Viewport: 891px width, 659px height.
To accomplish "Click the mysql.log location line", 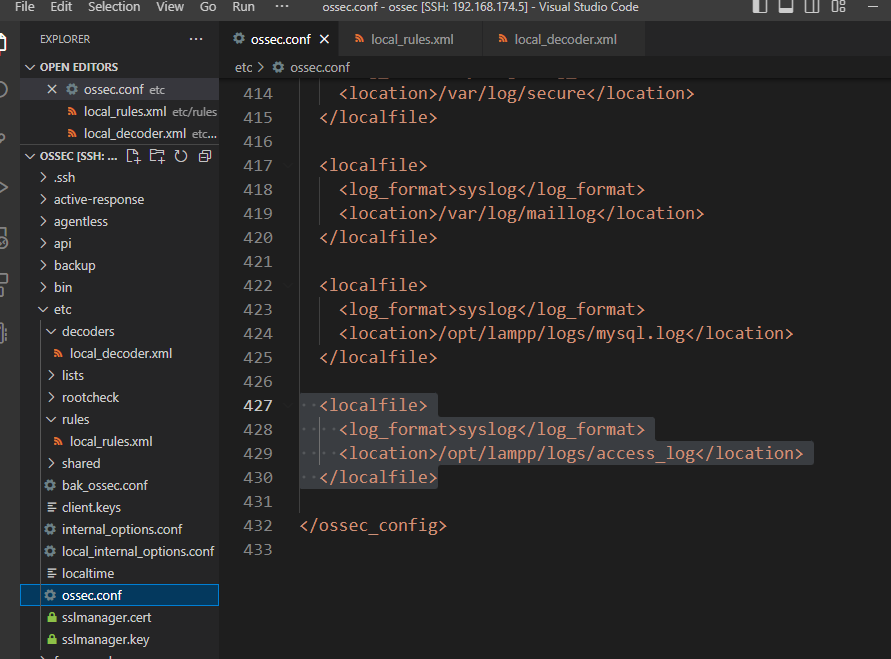I will (x=566, y=333).
